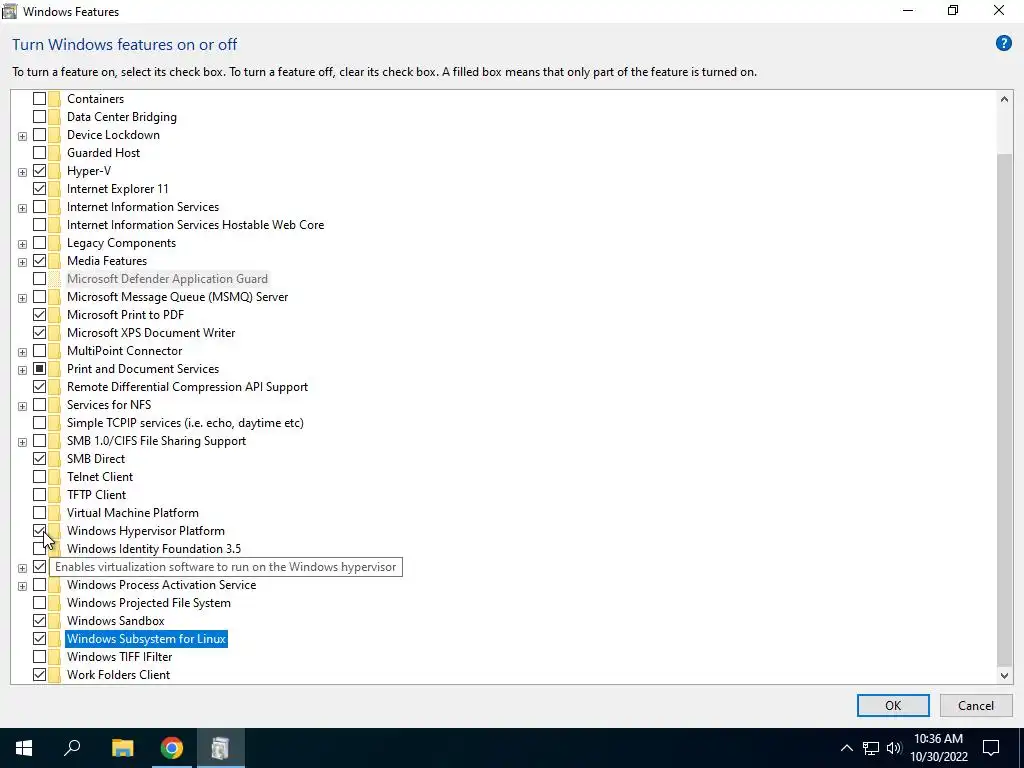
Task: Expand Print and Document Services node
Action: click(x=22, y=370)
